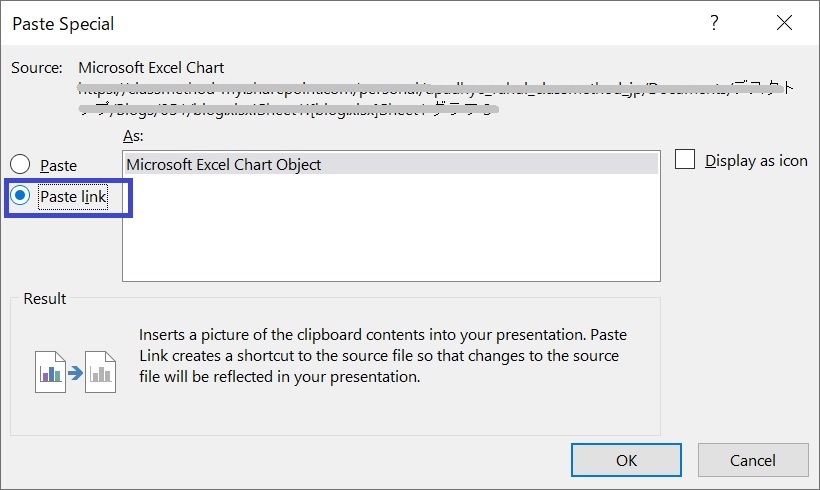
Task: Close the Paste Special dialog
Action: 784,22
